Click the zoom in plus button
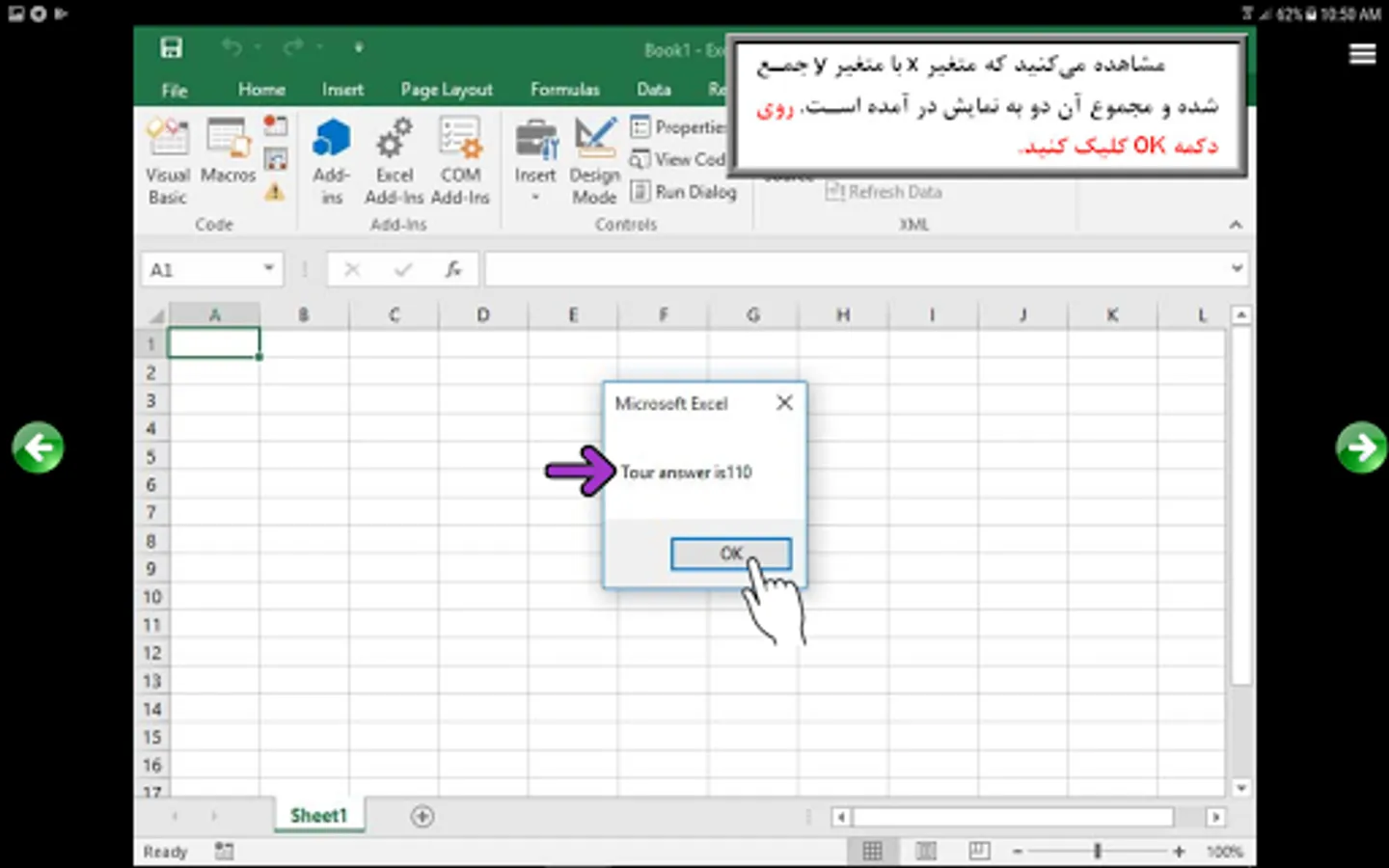 1179,852
